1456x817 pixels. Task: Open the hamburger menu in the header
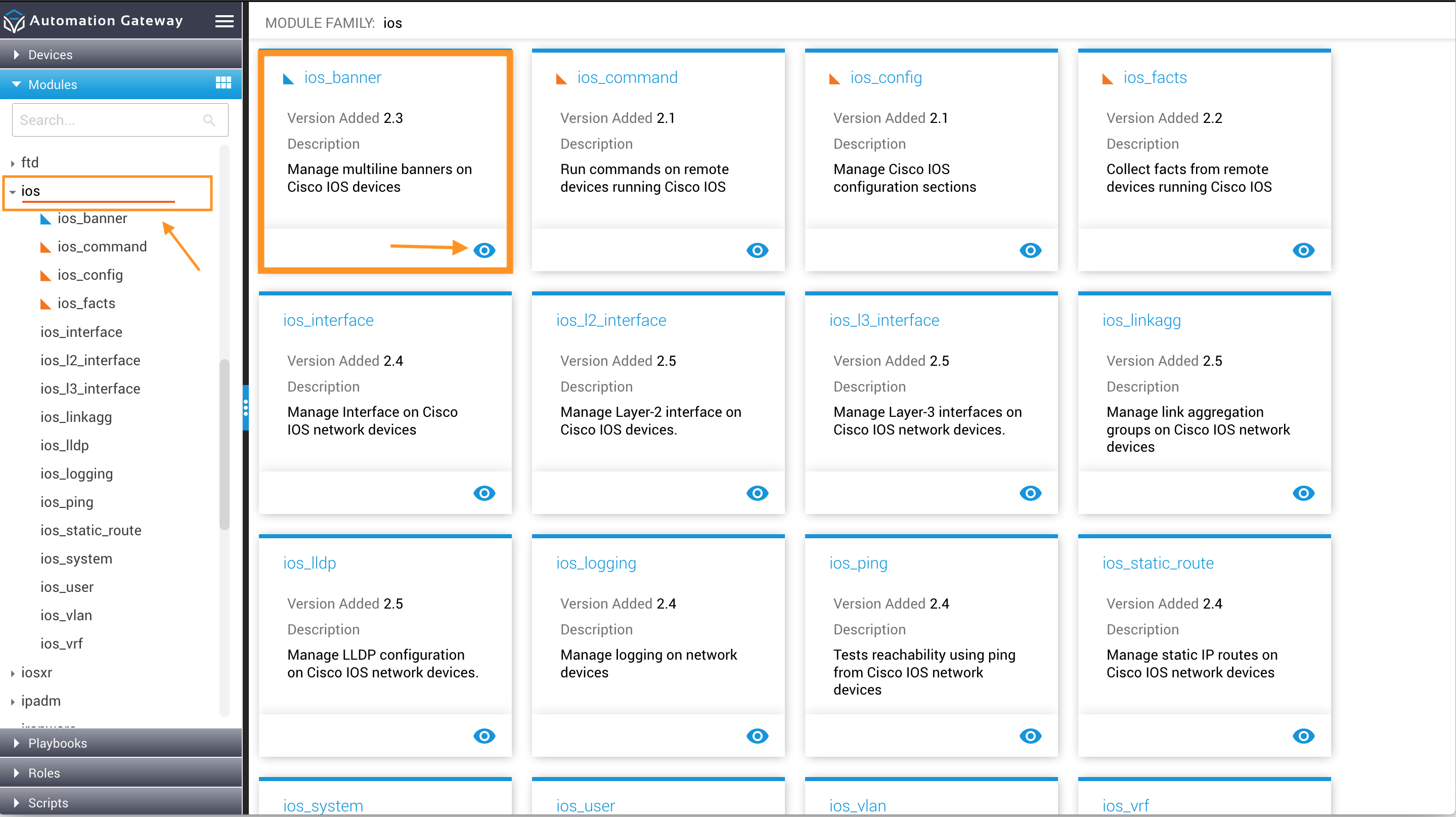[225, 21]
